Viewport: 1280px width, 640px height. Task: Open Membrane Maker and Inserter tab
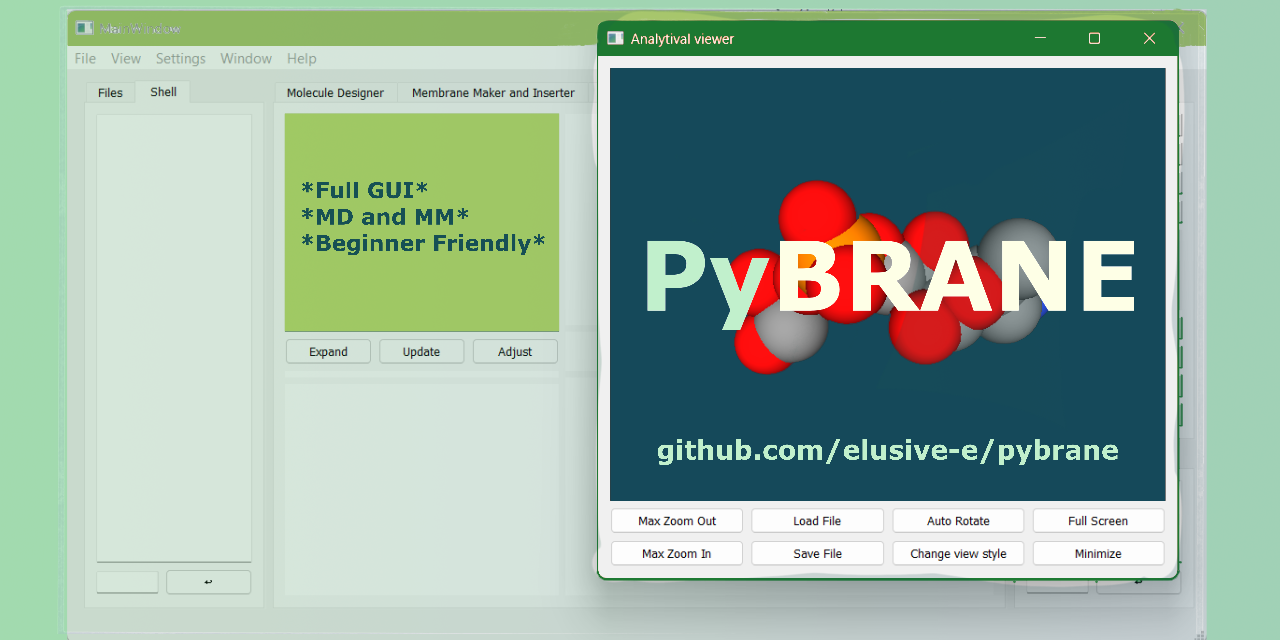coord(493,93)
